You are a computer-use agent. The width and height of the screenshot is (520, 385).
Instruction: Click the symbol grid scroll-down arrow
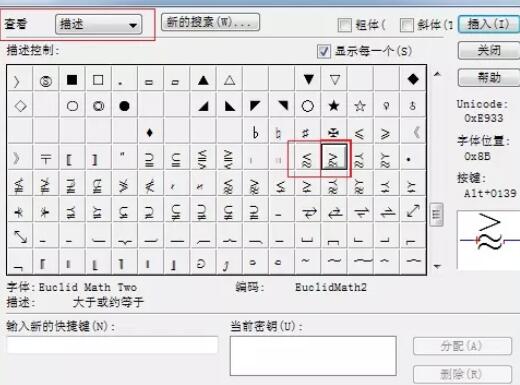coord(437,266)
